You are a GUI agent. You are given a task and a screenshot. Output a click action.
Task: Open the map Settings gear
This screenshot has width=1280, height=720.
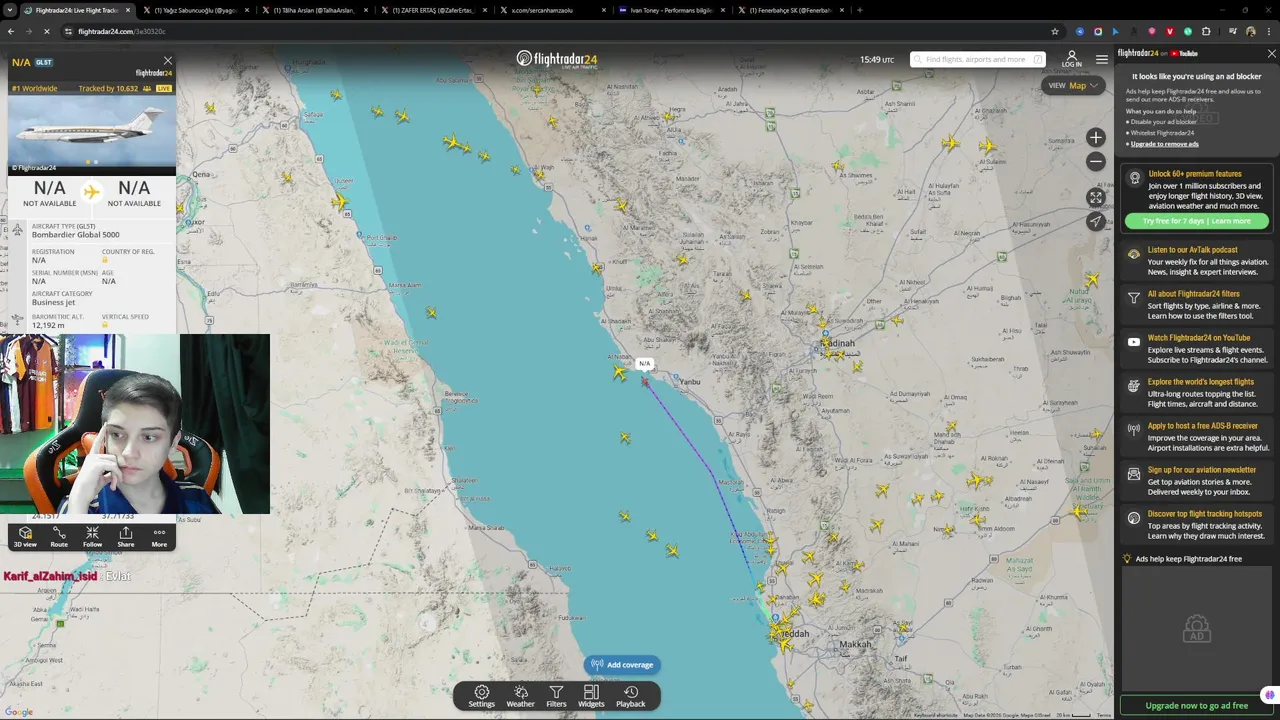(x=481, y=696)
